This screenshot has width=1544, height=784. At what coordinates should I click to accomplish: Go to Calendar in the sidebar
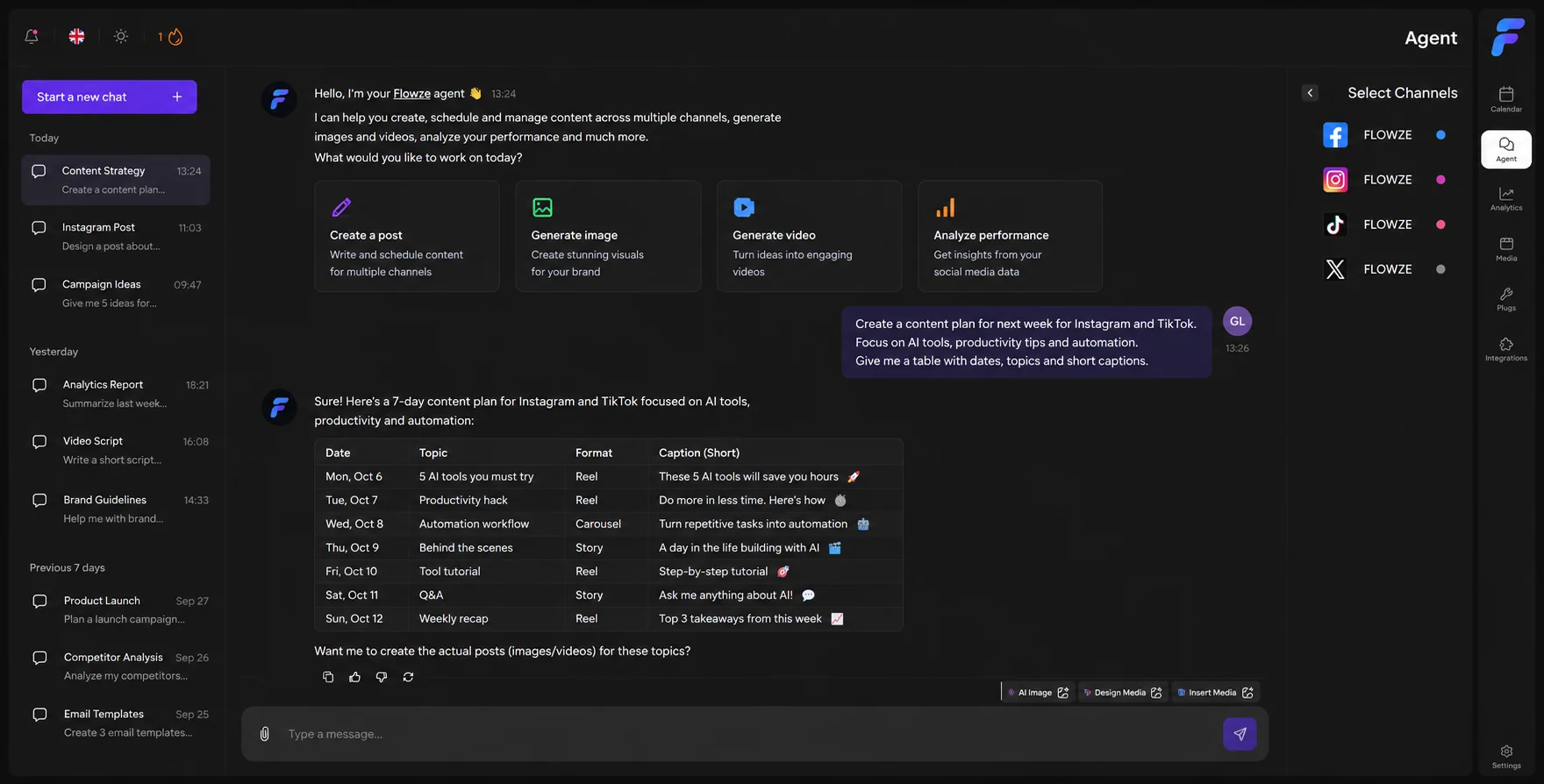pyautogui.click(x=1506, y=99)
